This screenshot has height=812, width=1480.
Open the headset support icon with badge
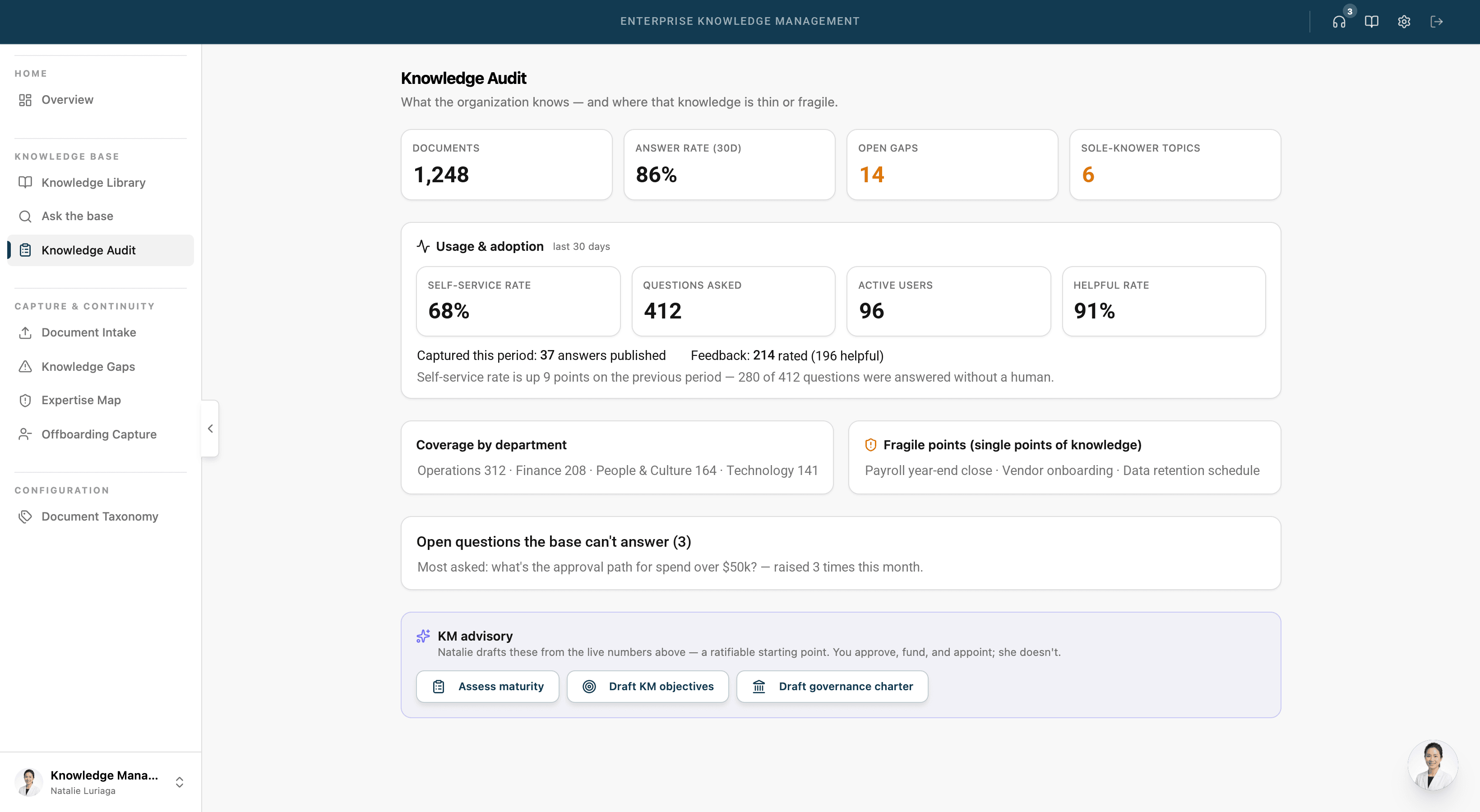pyautogui.click(x=1339, y=22)
